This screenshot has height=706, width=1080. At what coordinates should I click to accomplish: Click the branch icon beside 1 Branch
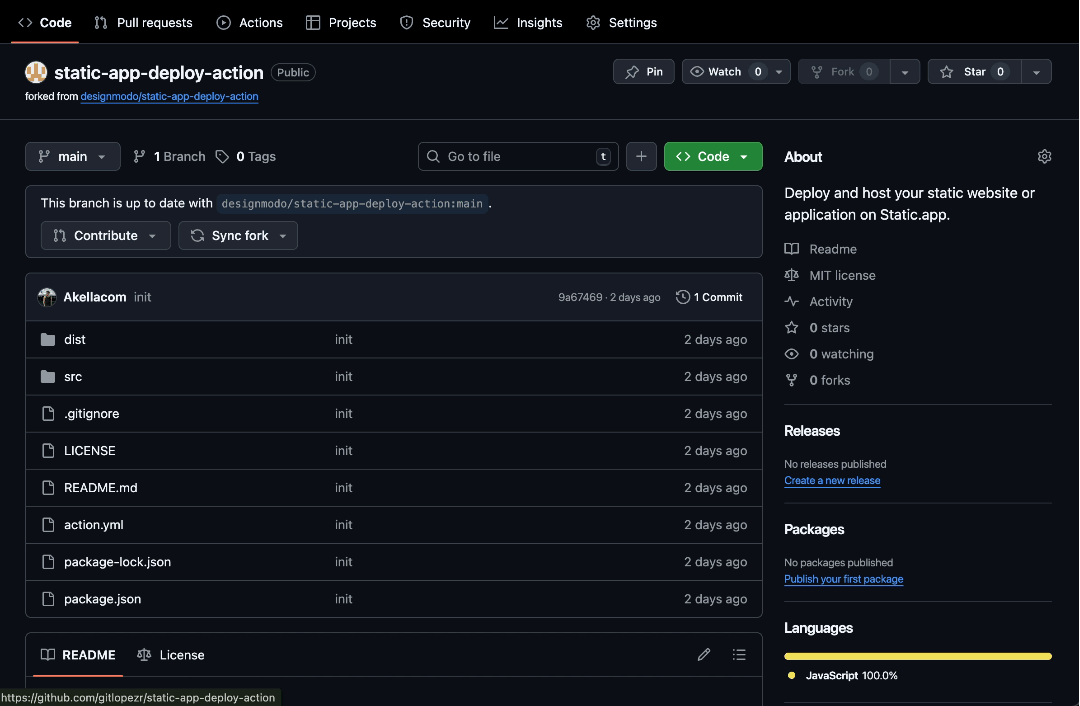(139, 156)
